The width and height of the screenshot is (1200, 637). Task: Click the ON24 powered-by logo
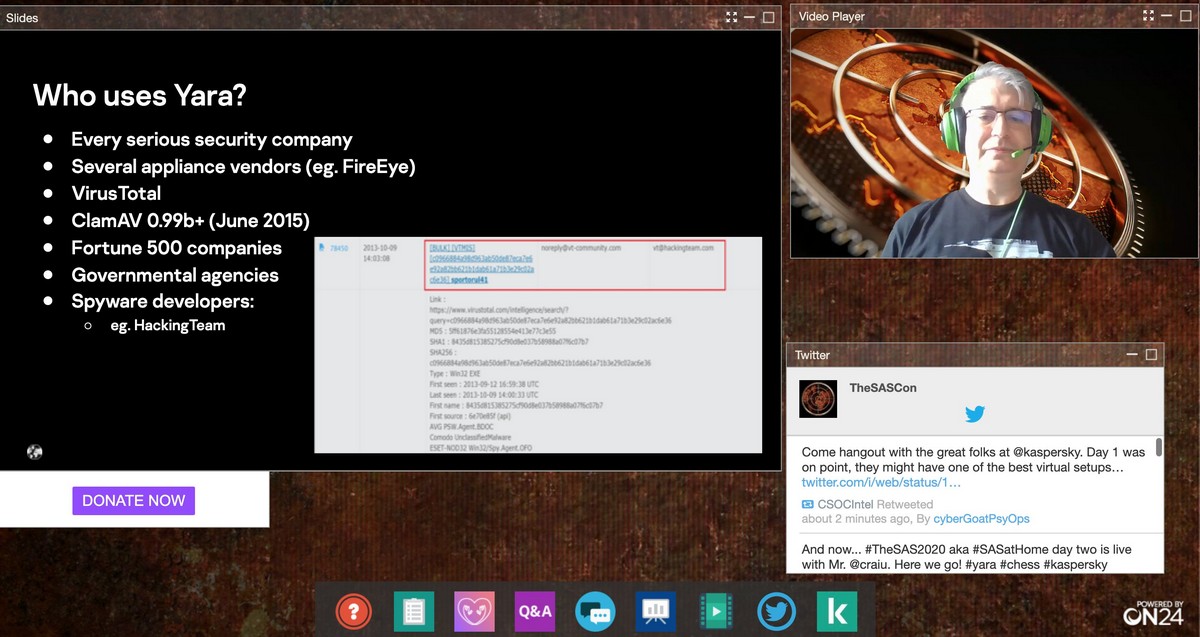pyautogui.click(x=1153, y=614)
